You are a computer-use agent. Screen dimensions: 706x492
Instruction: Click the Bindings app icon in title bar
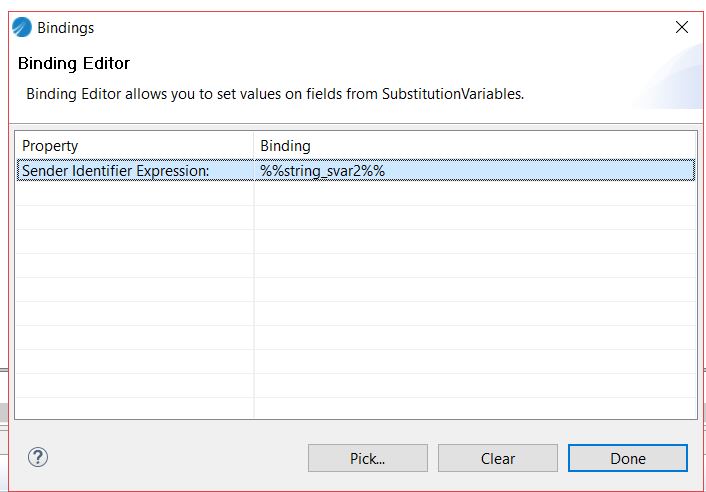click(x=22, y=28)
